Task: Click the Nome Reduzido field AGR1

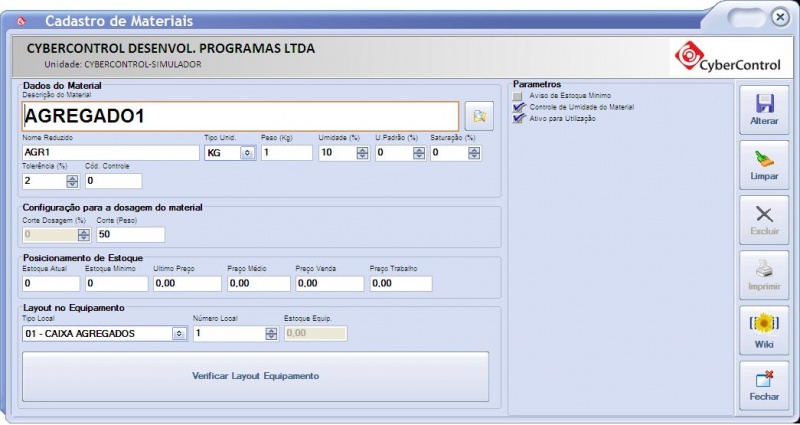Action: tap(111, 153)
